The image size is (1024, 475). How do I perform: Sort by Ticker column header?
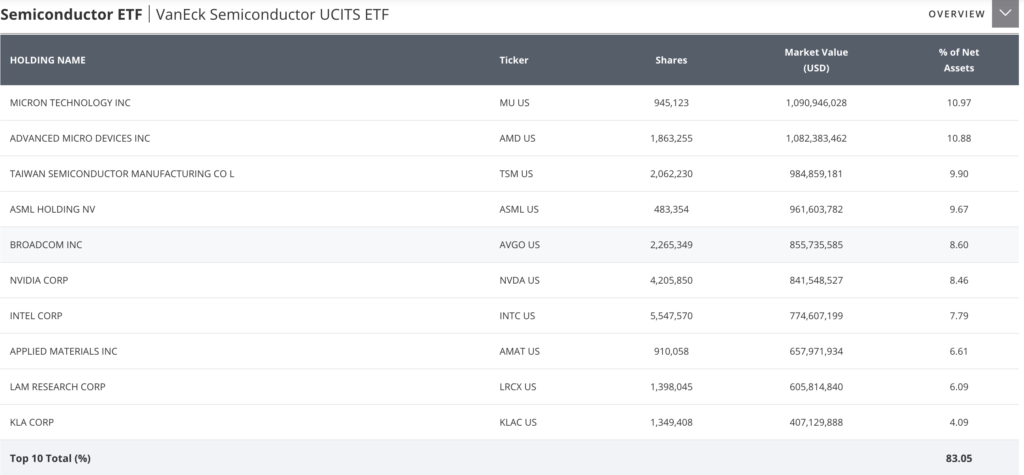(x=514, y=60)
